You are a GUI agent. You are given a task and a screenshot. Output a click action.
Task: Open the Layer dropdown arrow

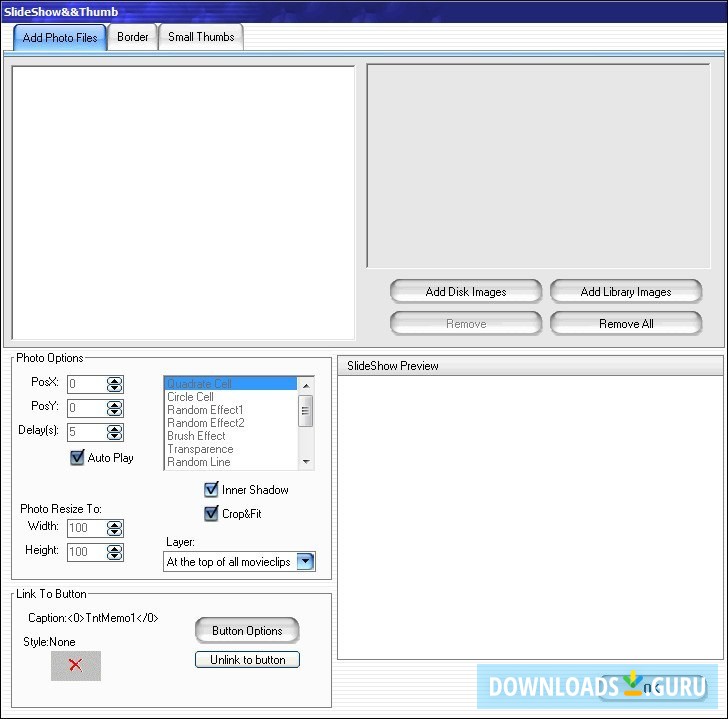pyautogui.click(x=306, y=561)
